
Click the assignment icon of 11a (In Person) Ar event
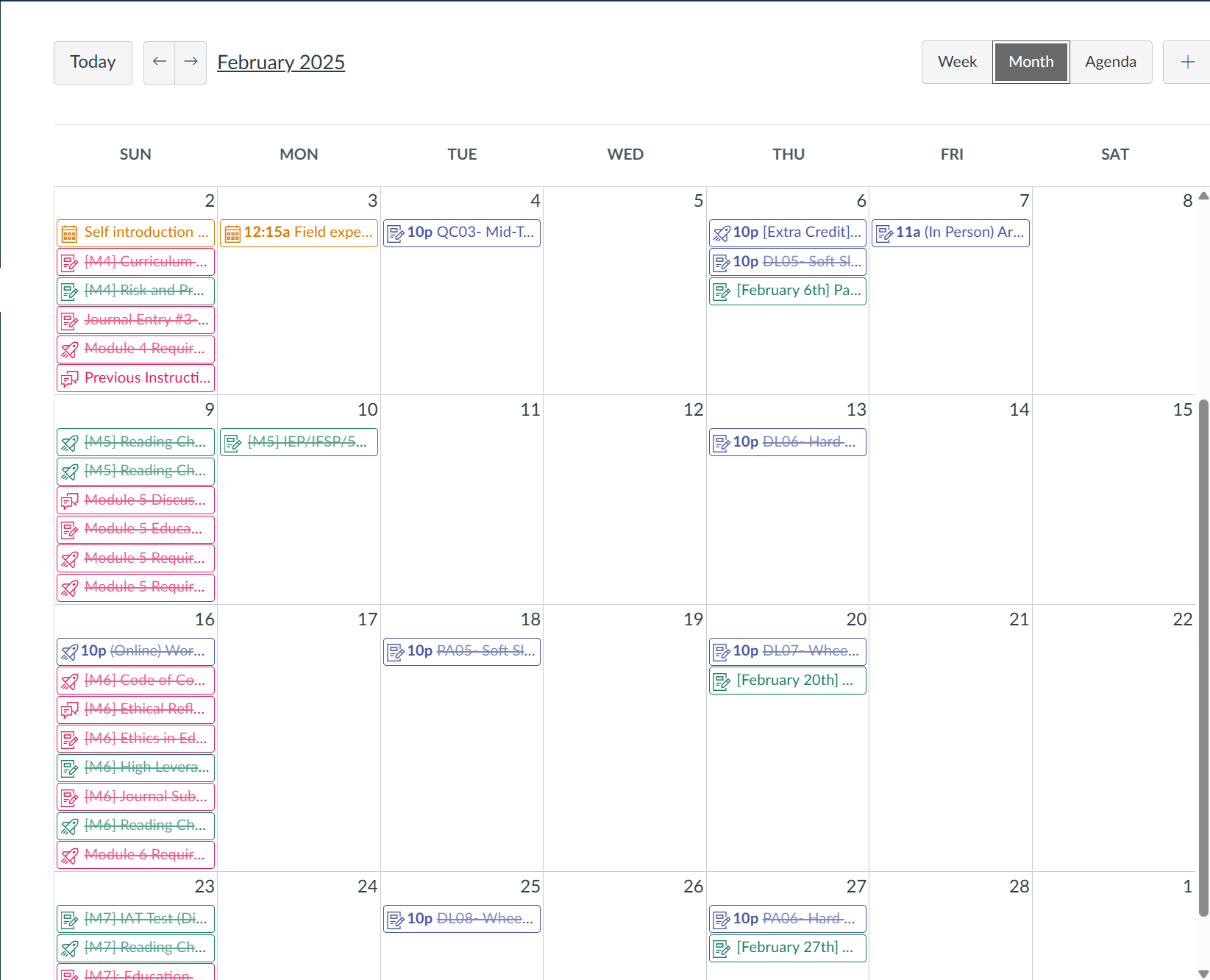point(885,233)
